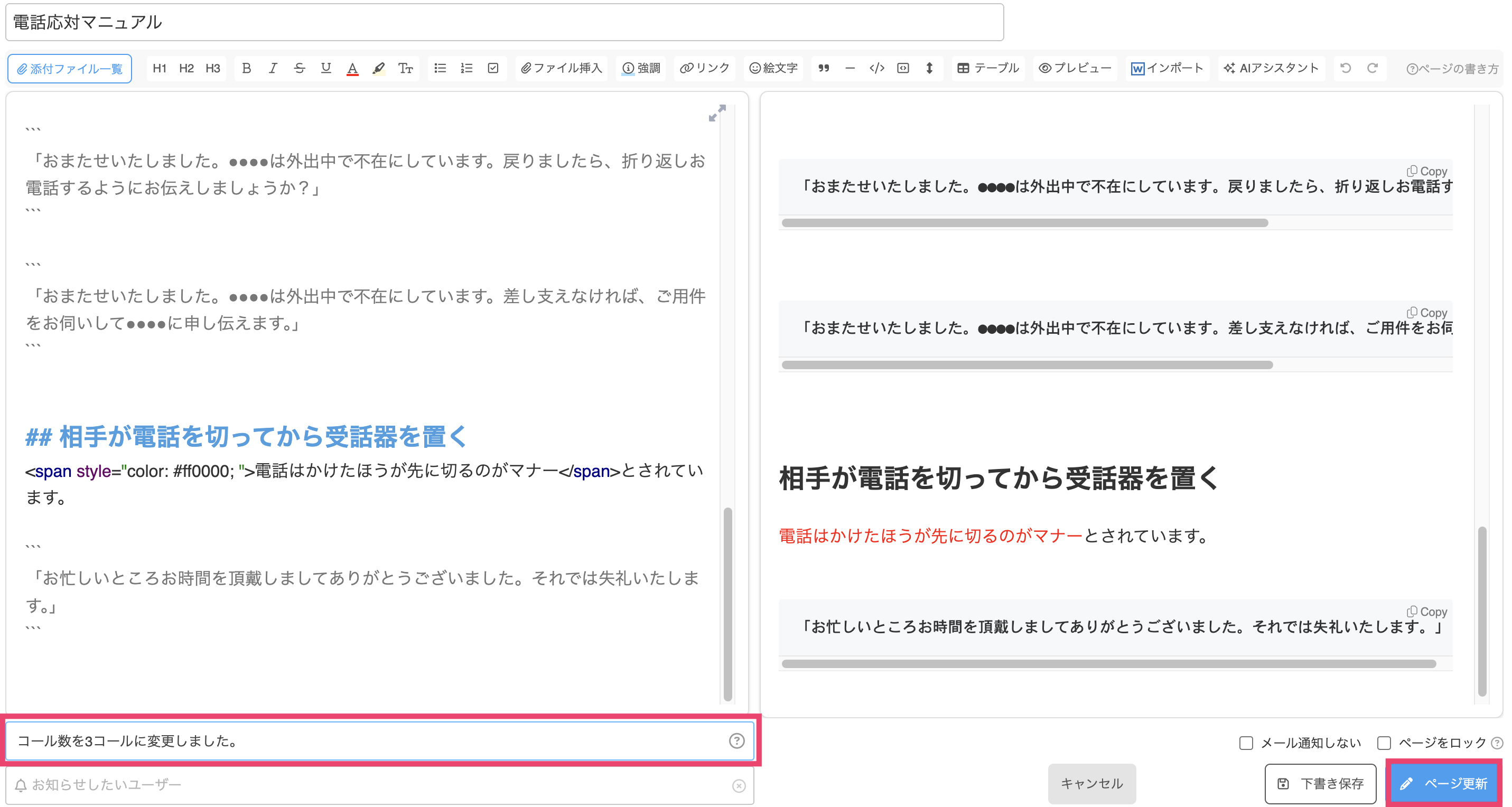The height and width of the screenshot is (807, 1512).
Task: Open the 強調 emphasis tool
Action: pyautogui.click(x=641, y=68)
